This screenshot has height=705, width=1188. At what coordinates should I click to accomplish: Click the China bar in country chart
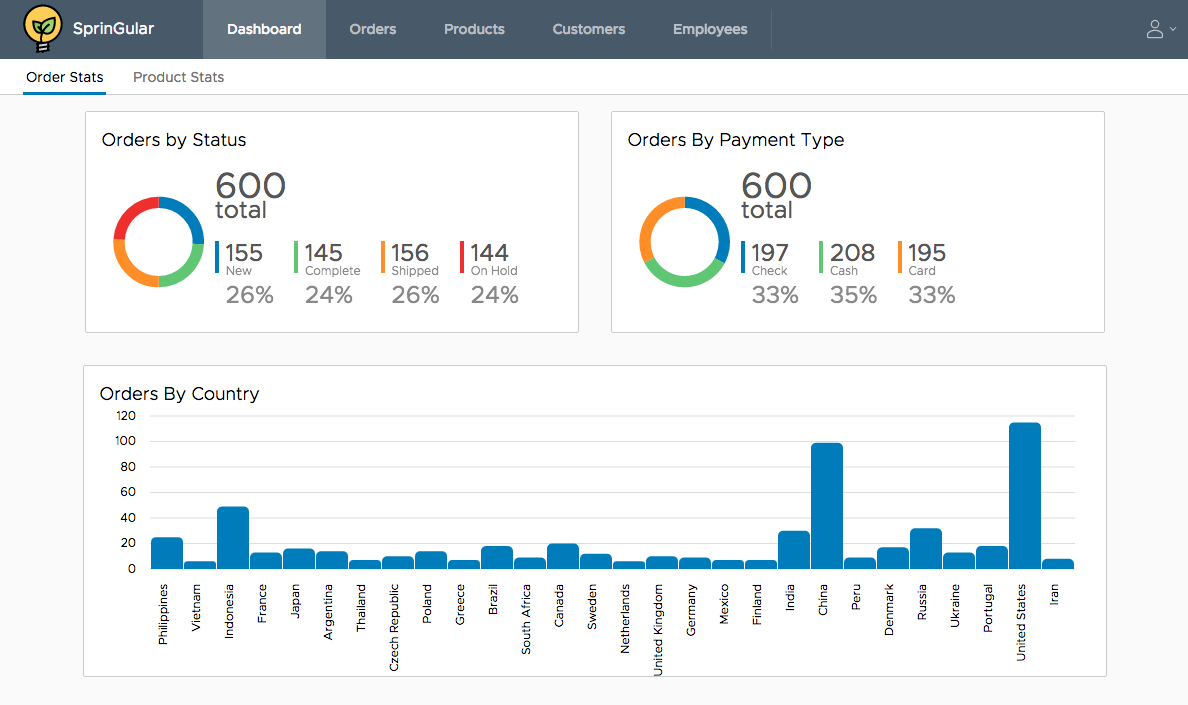coord(827,506)
